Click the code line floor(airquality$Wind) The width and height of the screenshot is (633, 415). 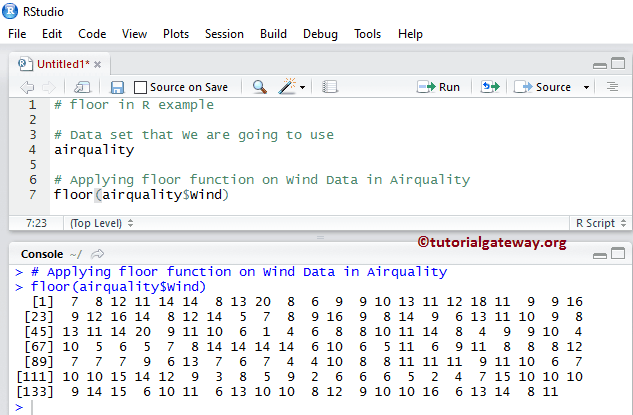141,195
